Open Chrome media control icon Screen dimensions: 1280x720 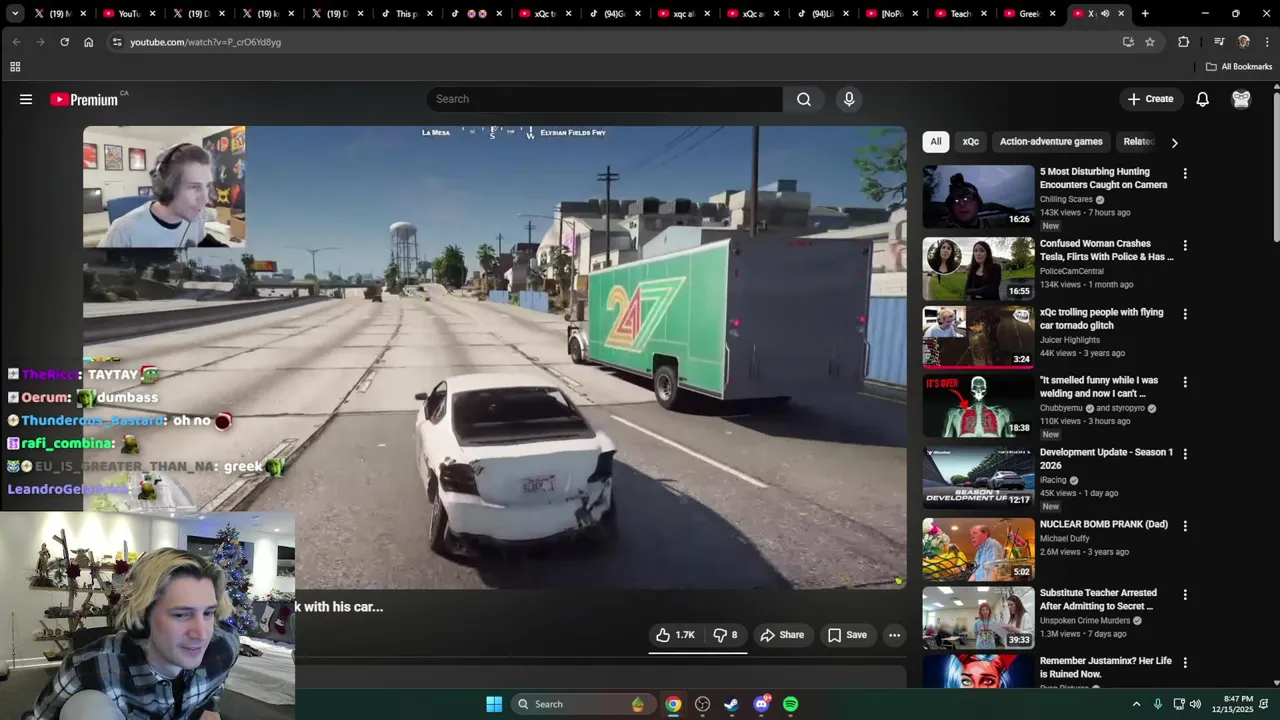[x=1219, y=42]
